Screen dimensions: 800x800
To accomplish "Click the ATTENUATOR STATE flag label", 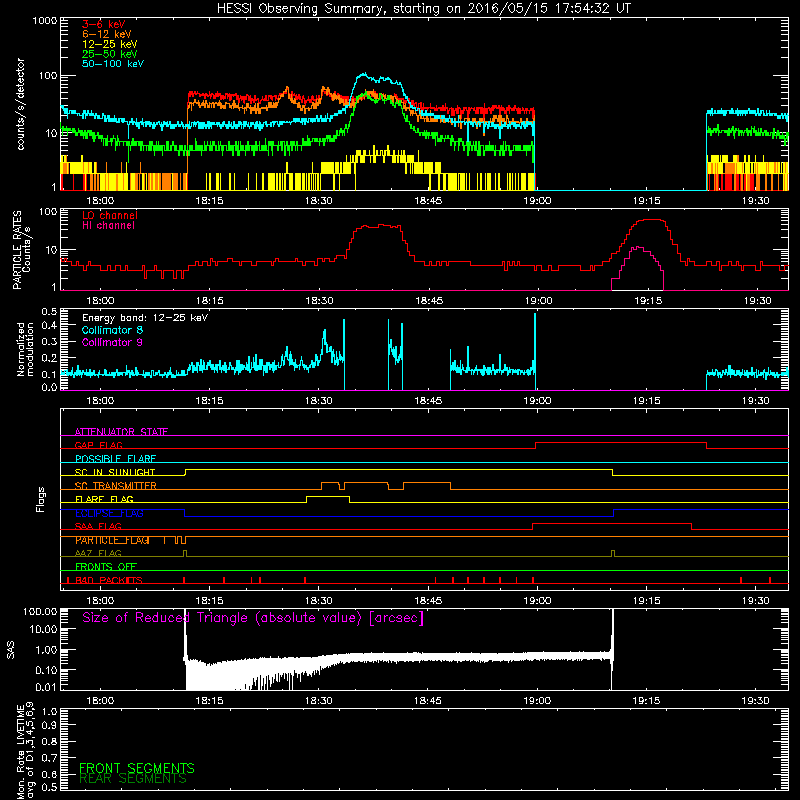I will (121, 432).
